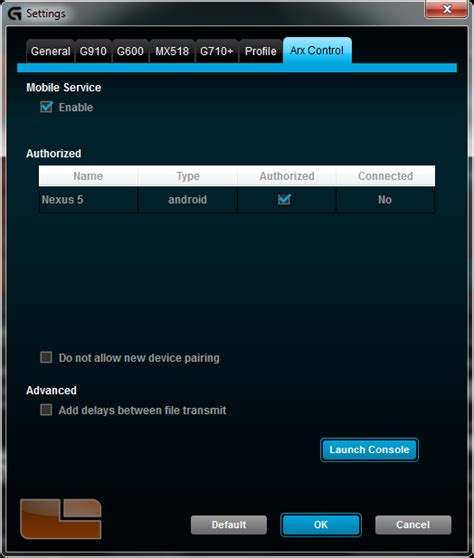Switch to the General tab
This screenshot has height=558, width=474.
pyautogui.click(x=50, y=51)
